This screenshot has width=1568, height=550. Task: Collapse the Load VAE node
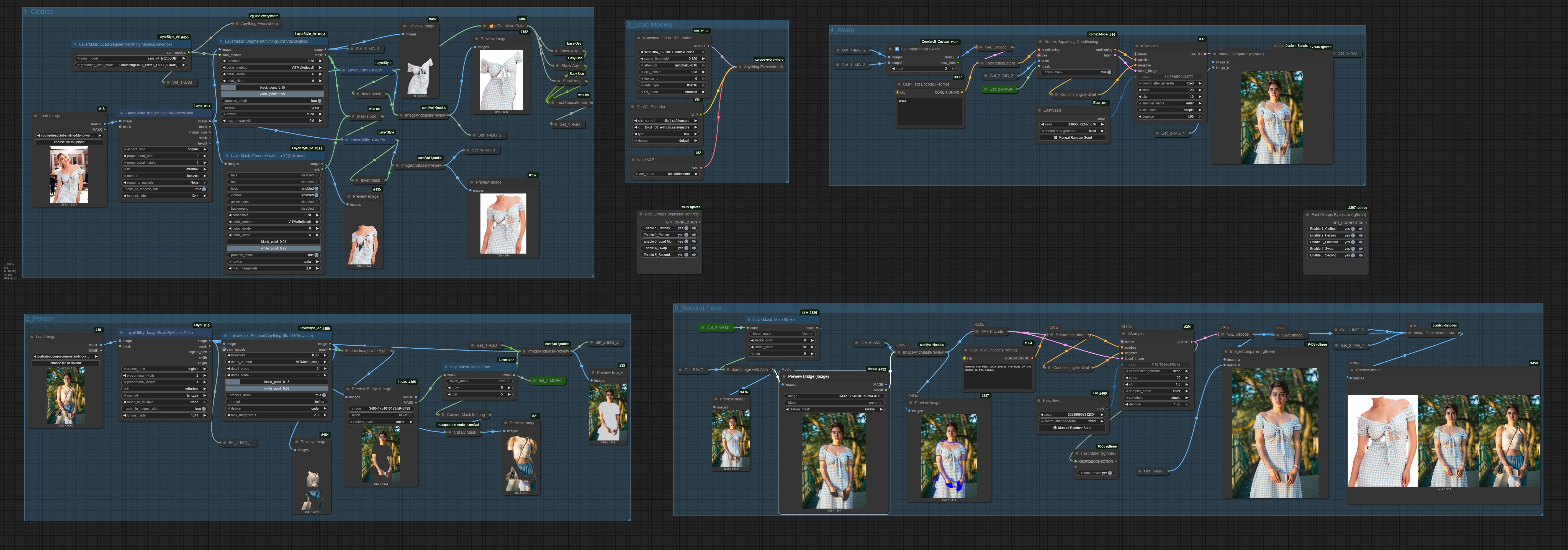click(633, 160)
